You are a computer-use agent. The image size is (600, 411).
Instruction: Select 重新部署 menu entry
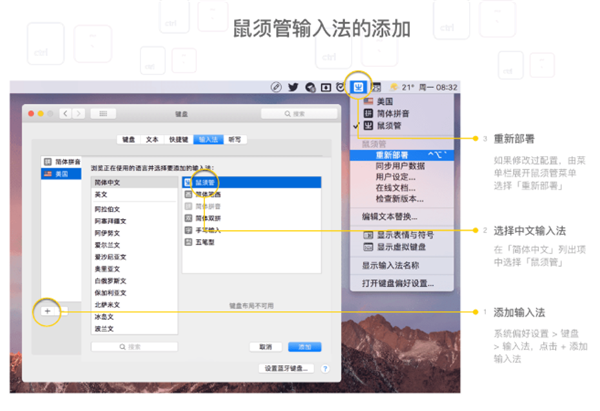pos(395,156)
